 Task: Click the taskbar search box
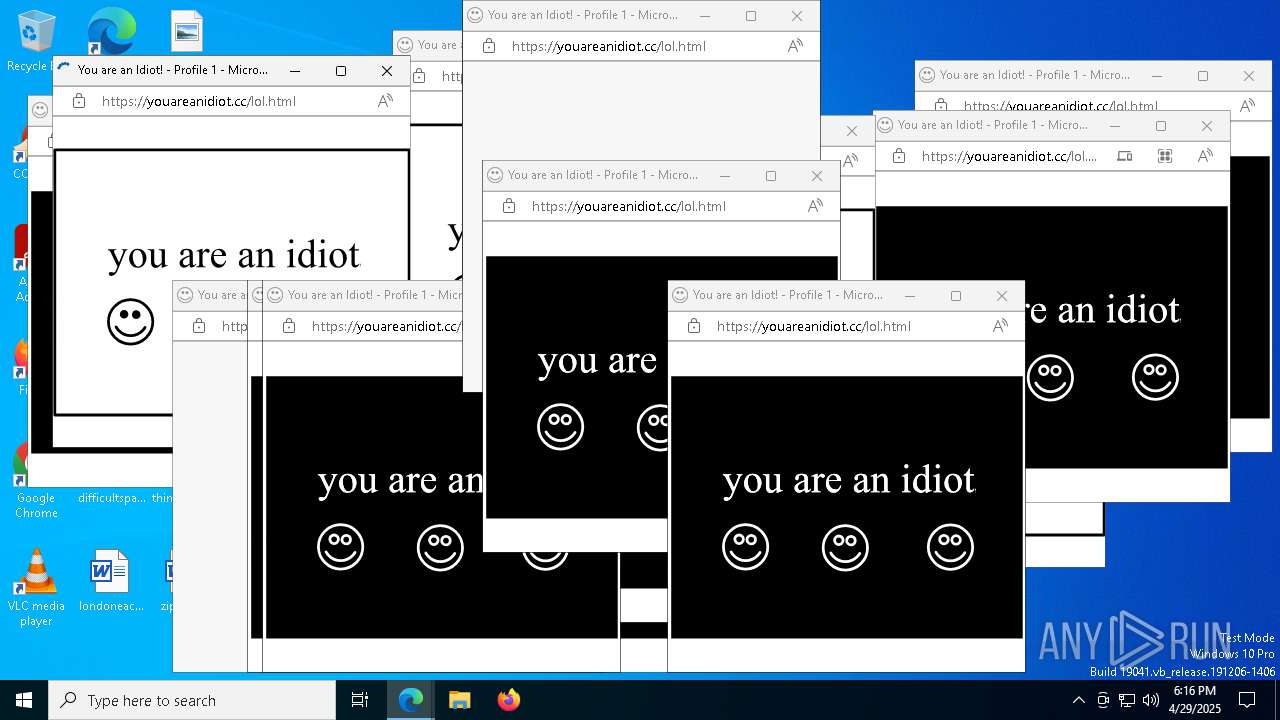tap(192, 700)
